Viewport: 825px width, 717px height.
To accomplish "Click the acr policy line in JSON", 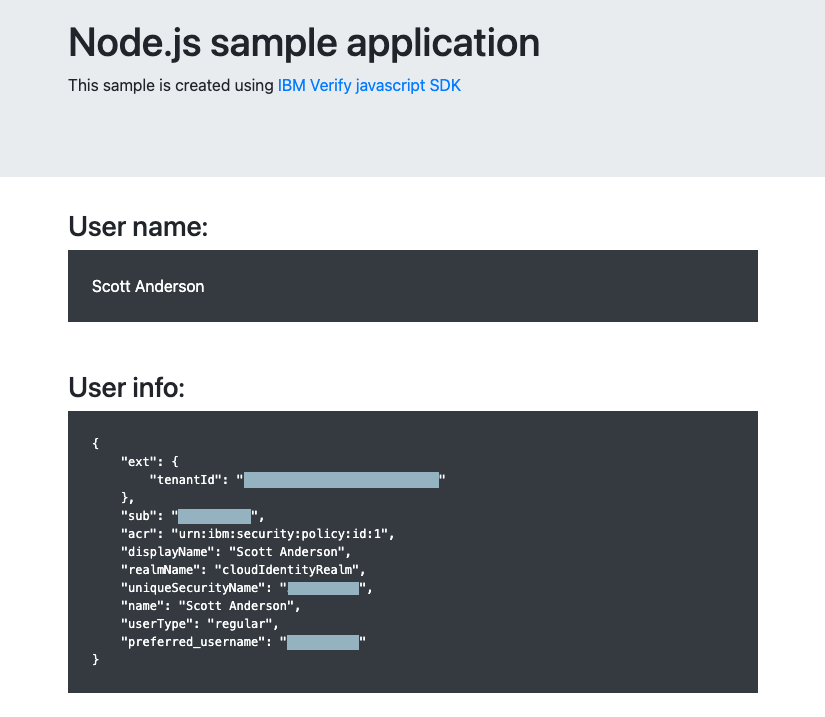I will click(257, 534).
